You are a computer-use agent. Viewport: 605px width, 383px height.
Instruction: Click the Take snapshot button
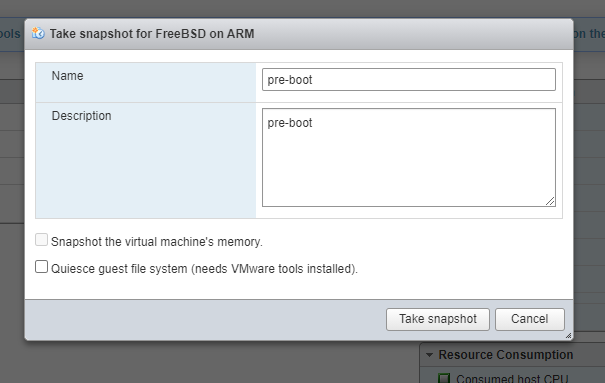(438, 319)
